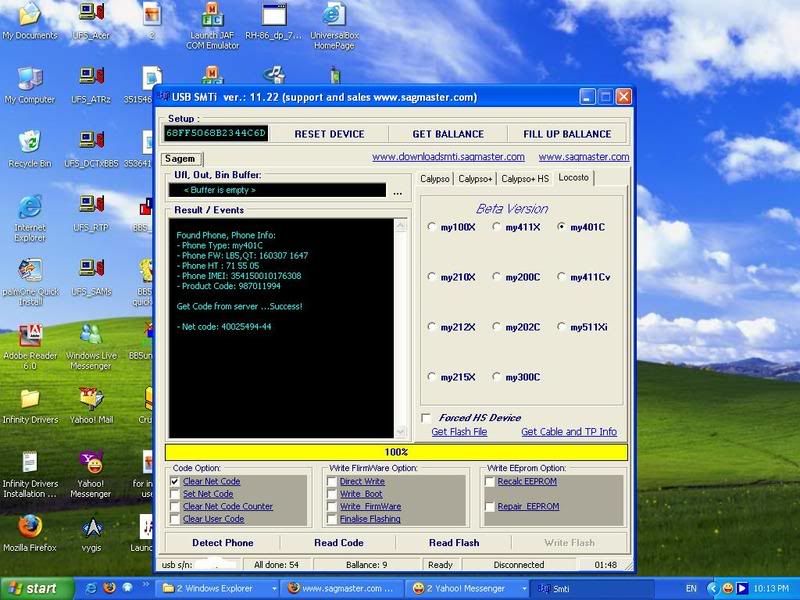
Task: Click the yellow 100% progress bar
Action: [396, 452]
